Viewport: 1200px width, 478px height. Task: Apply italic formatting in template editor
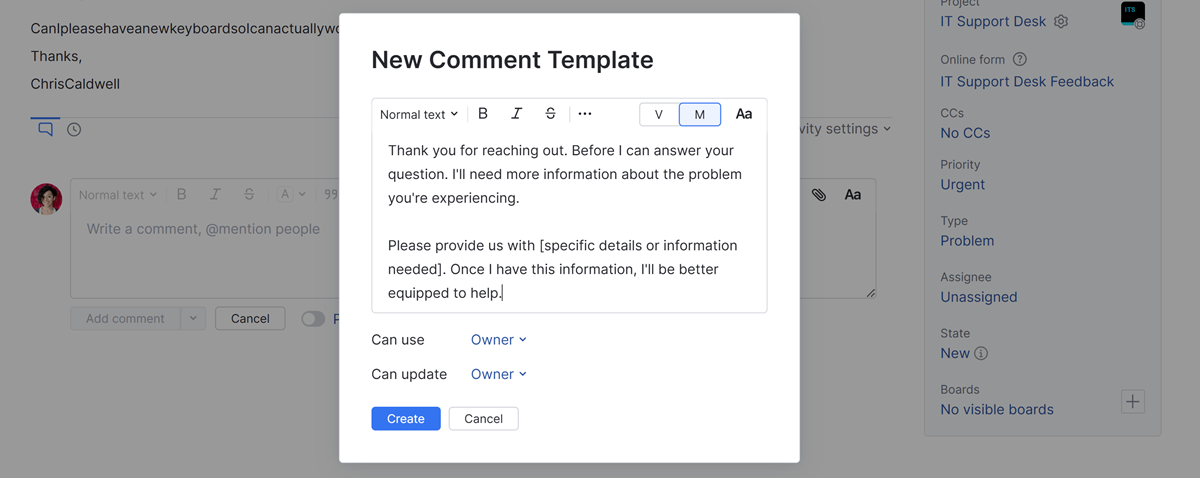click(516, 114)
